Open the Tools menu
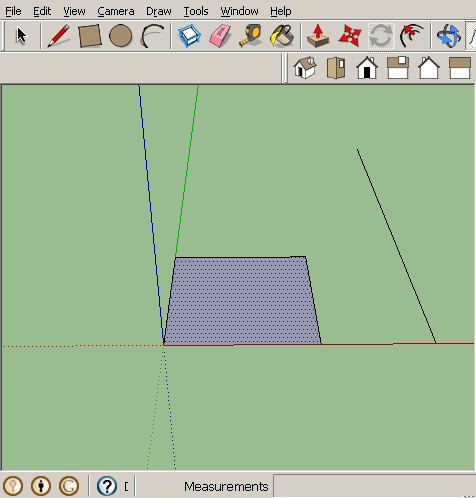Image resolution: width=476 pixels, height=498 pixels. point(196,11)
